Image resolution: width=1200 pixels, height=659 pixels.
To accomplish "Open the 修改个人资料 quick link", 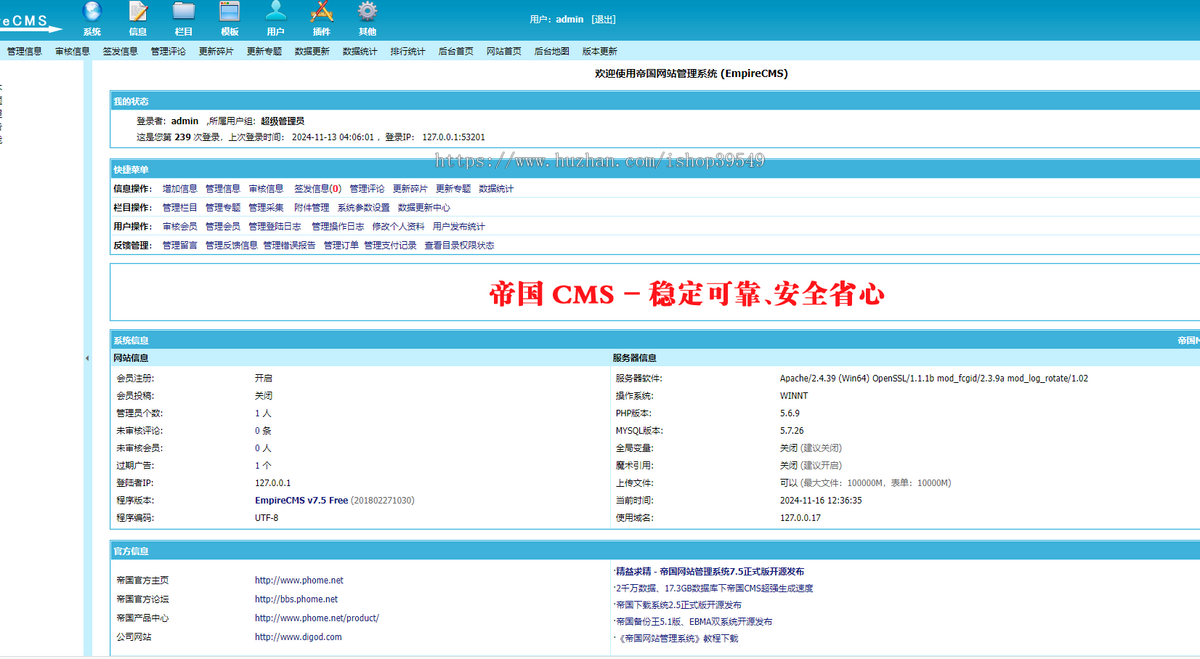I will click(x=398, y=226).
